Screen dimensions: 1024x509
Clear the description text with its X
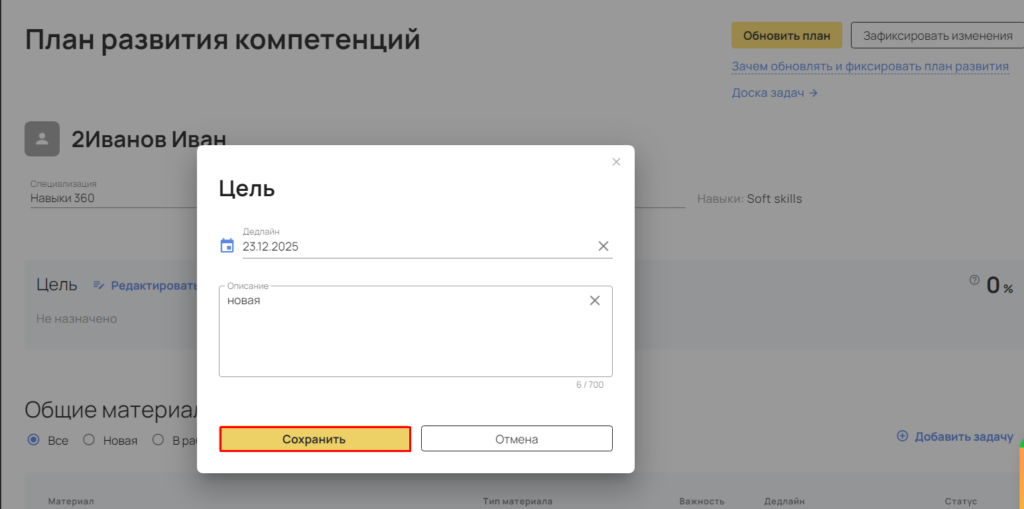click(x=594, y=300)
